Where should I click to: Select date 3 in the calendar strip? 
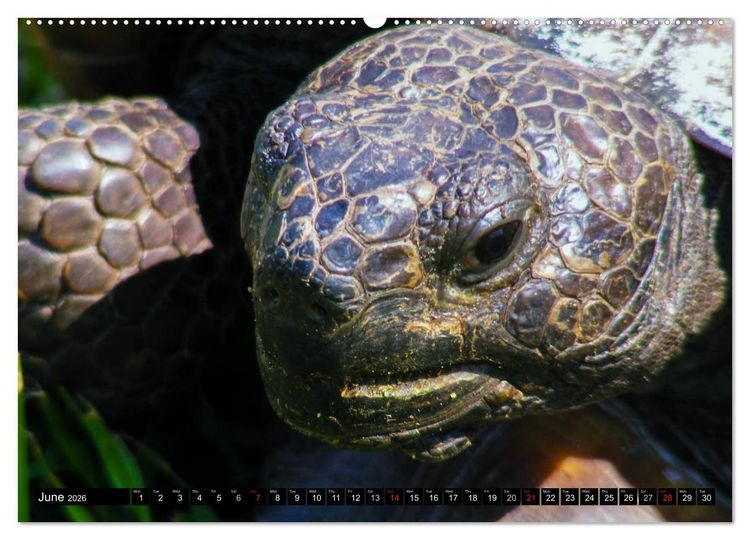180,496
